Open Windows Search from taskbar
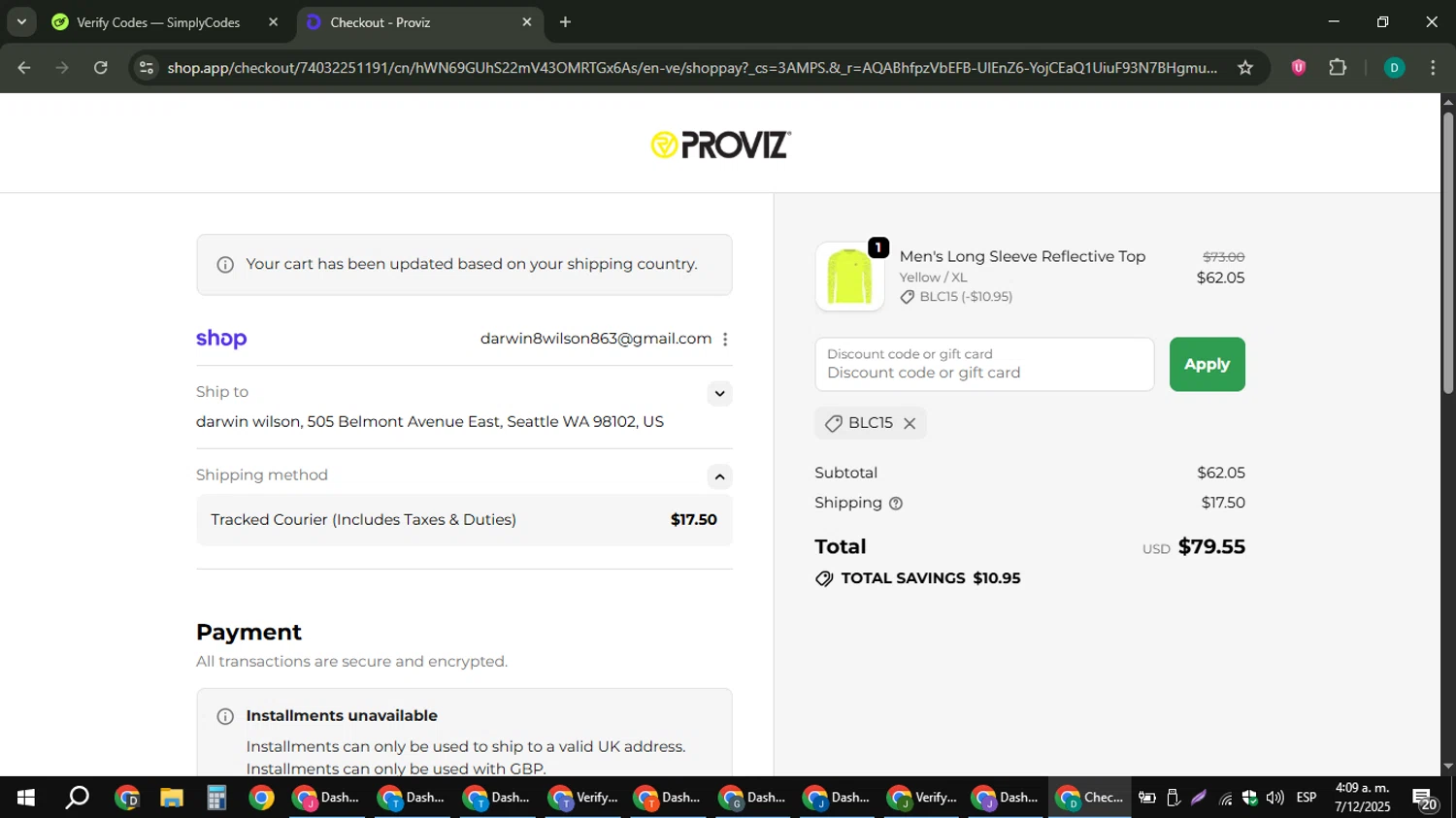Screen dimensions: 1456x818 click(x=77, y=798)
